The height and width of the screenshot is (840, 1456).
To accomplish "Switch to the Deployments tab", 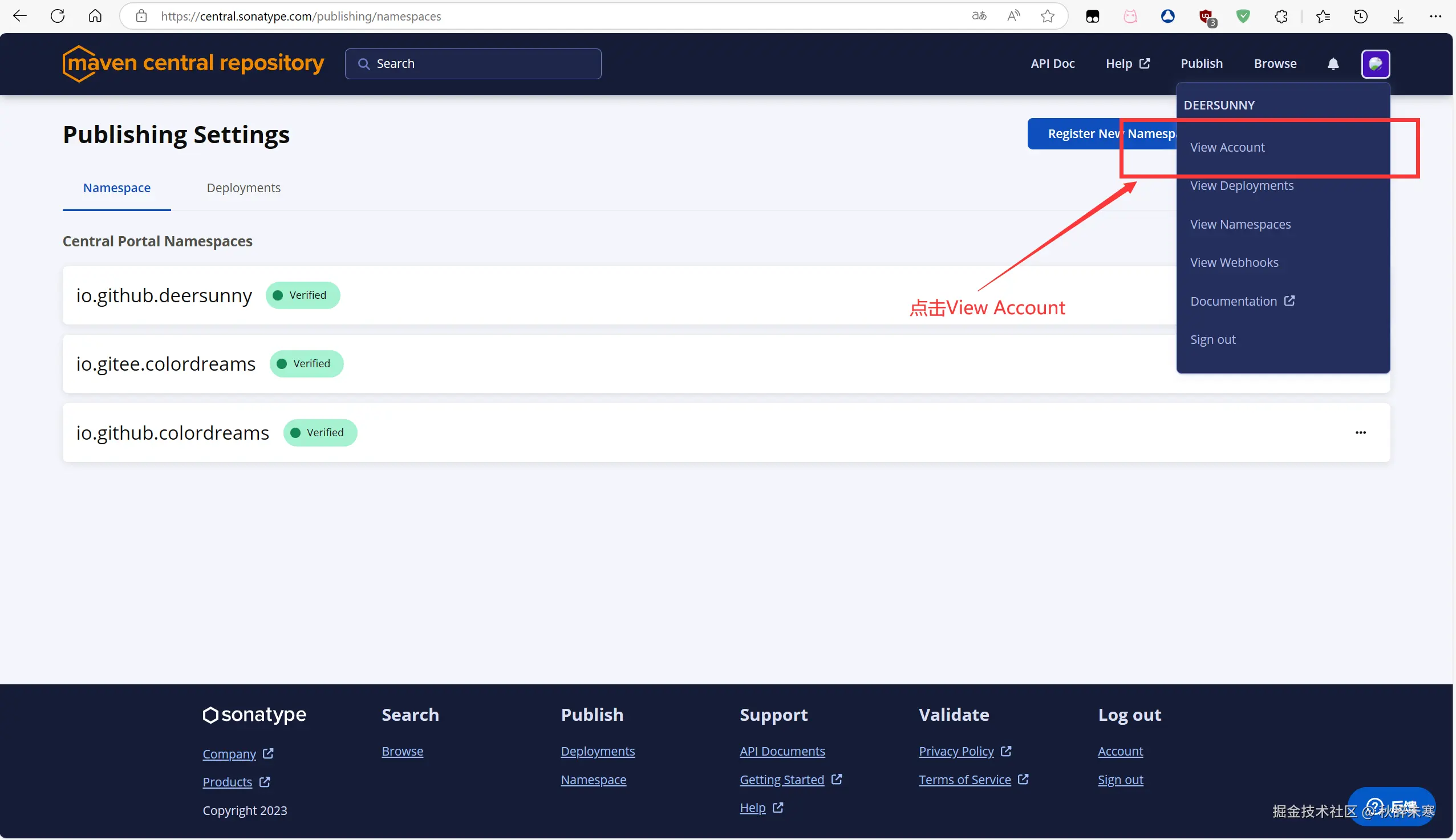I will pyautogui.click(x=244, y=188).
